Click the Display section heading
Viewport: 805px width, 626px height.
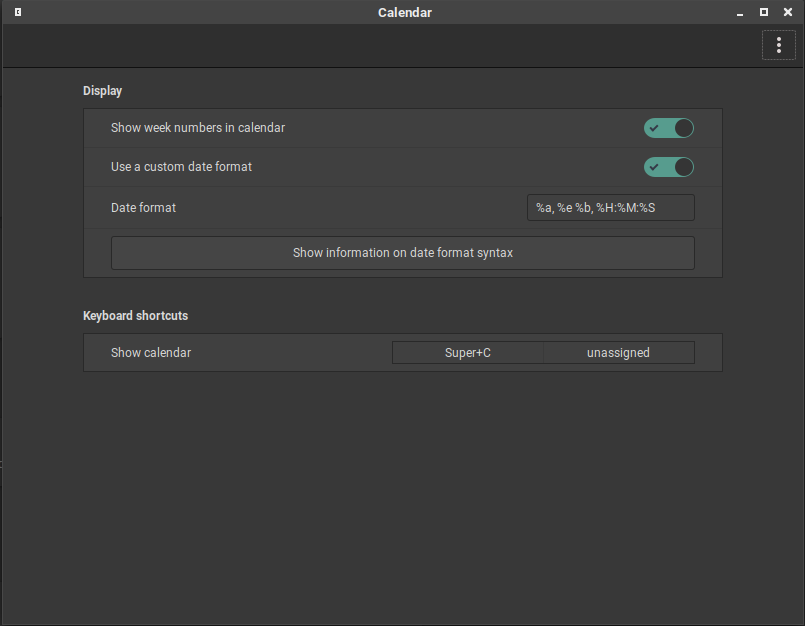pos(102,90)
